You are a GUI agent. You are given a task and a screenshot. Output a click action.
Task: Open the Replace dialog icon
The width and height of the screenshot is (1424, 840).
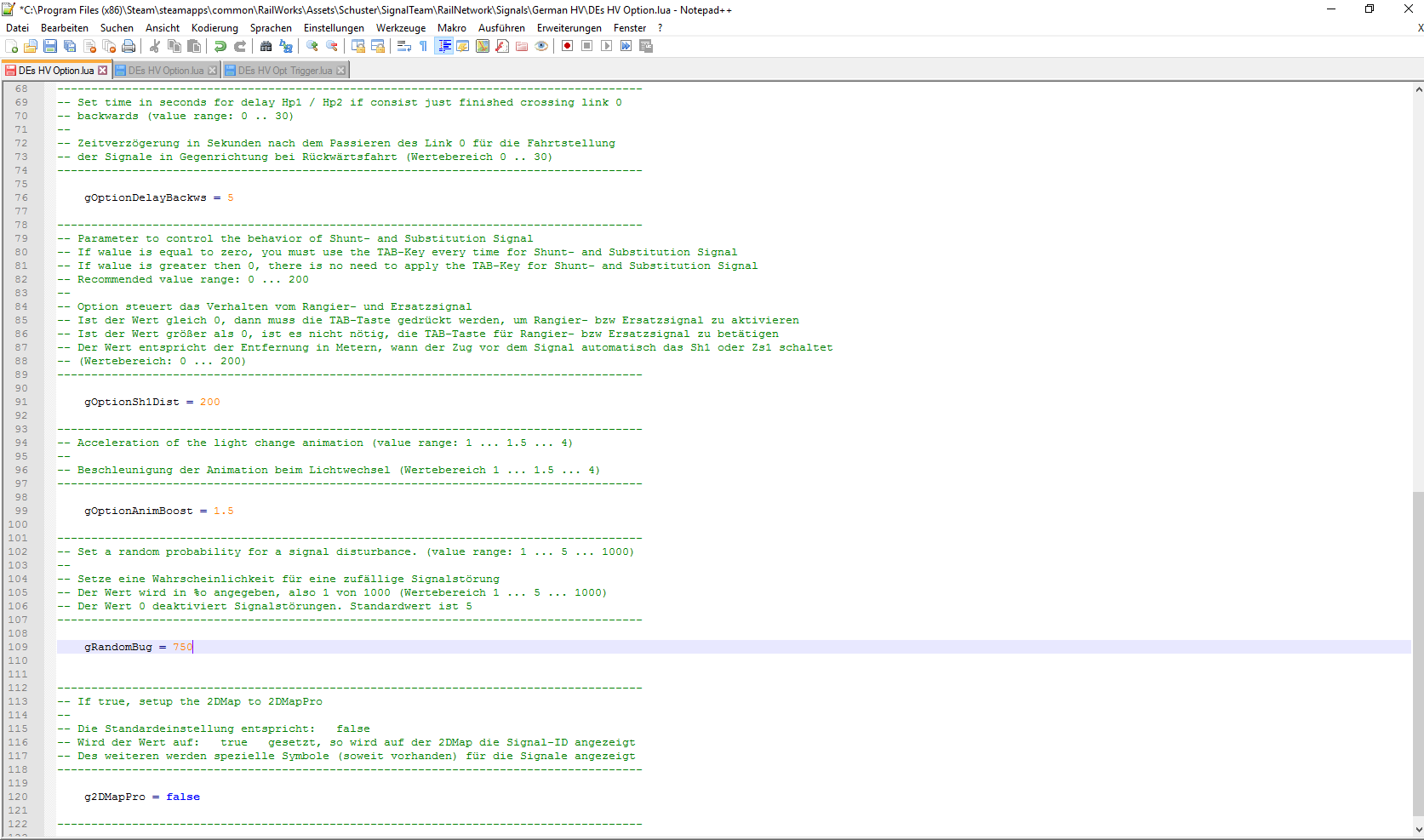[x=286, y=46]
